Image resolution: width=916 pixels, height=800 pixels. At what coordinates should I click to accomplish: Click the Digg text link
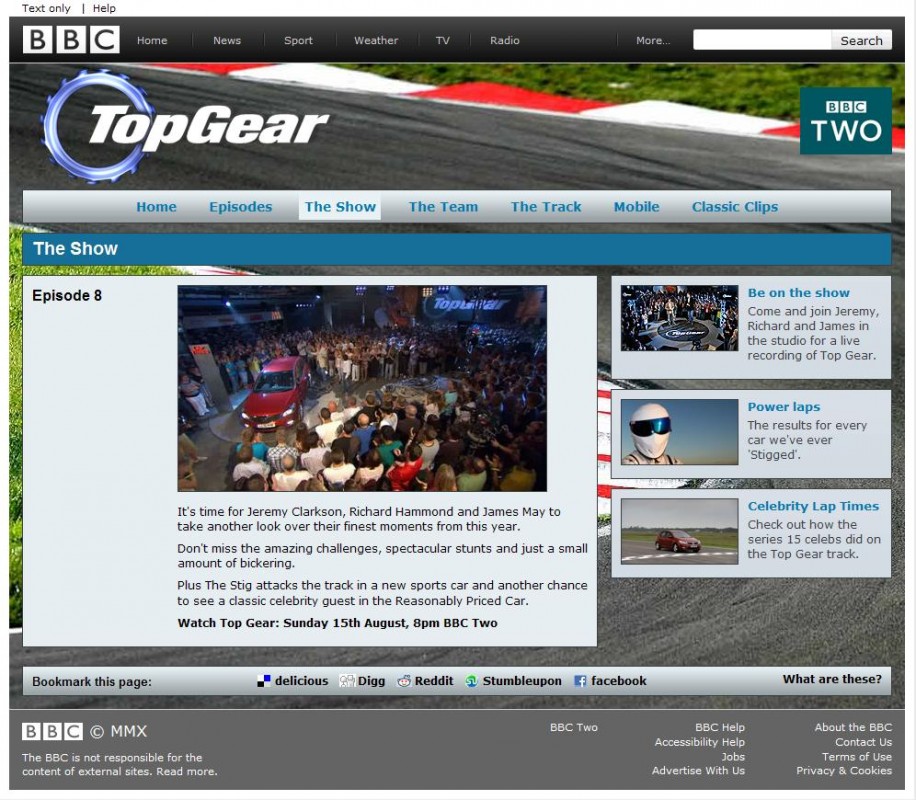[x=372, y=681]
